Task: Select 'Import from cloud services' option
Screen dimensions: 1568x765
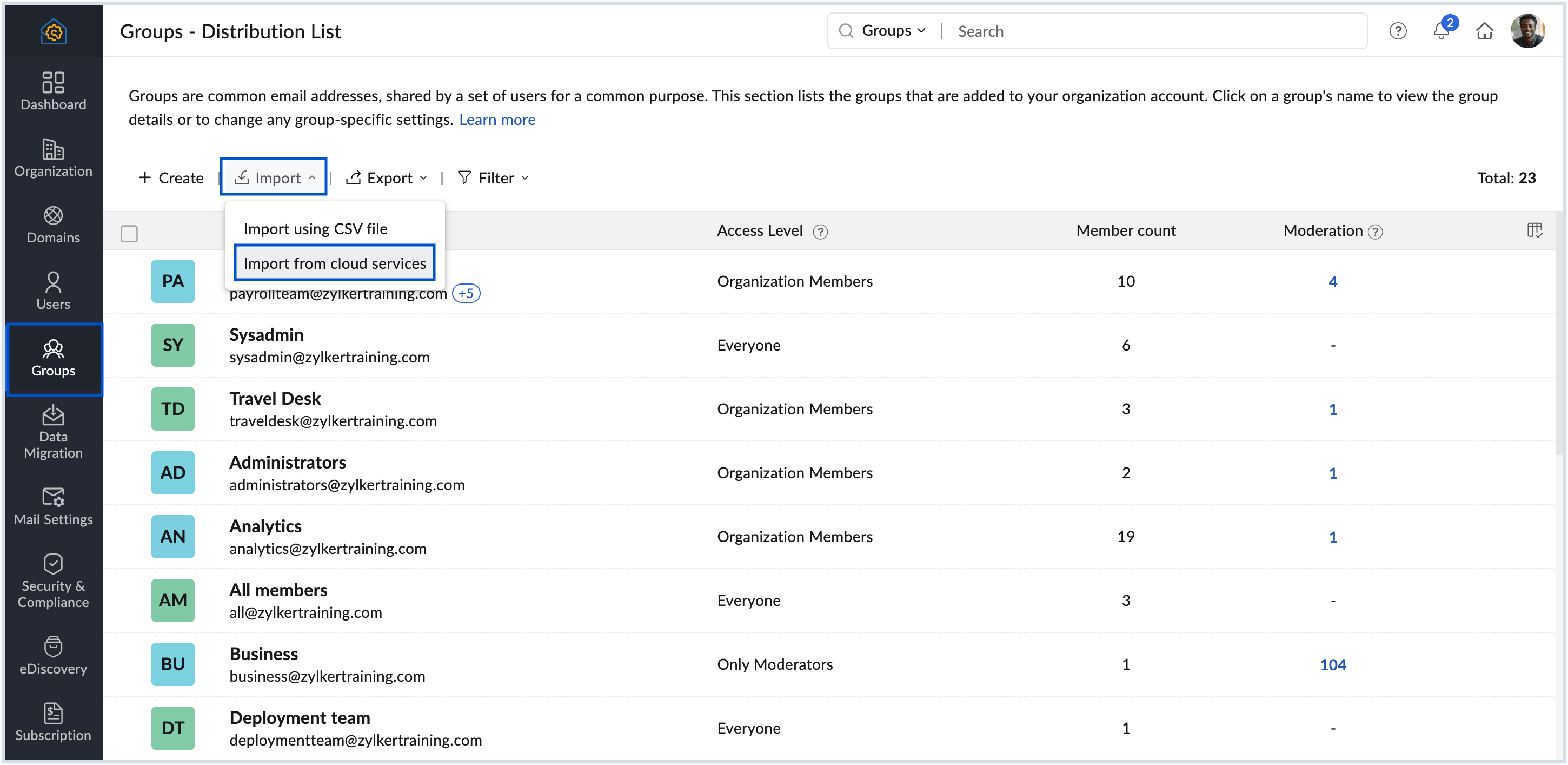Action: pos(334,262)
